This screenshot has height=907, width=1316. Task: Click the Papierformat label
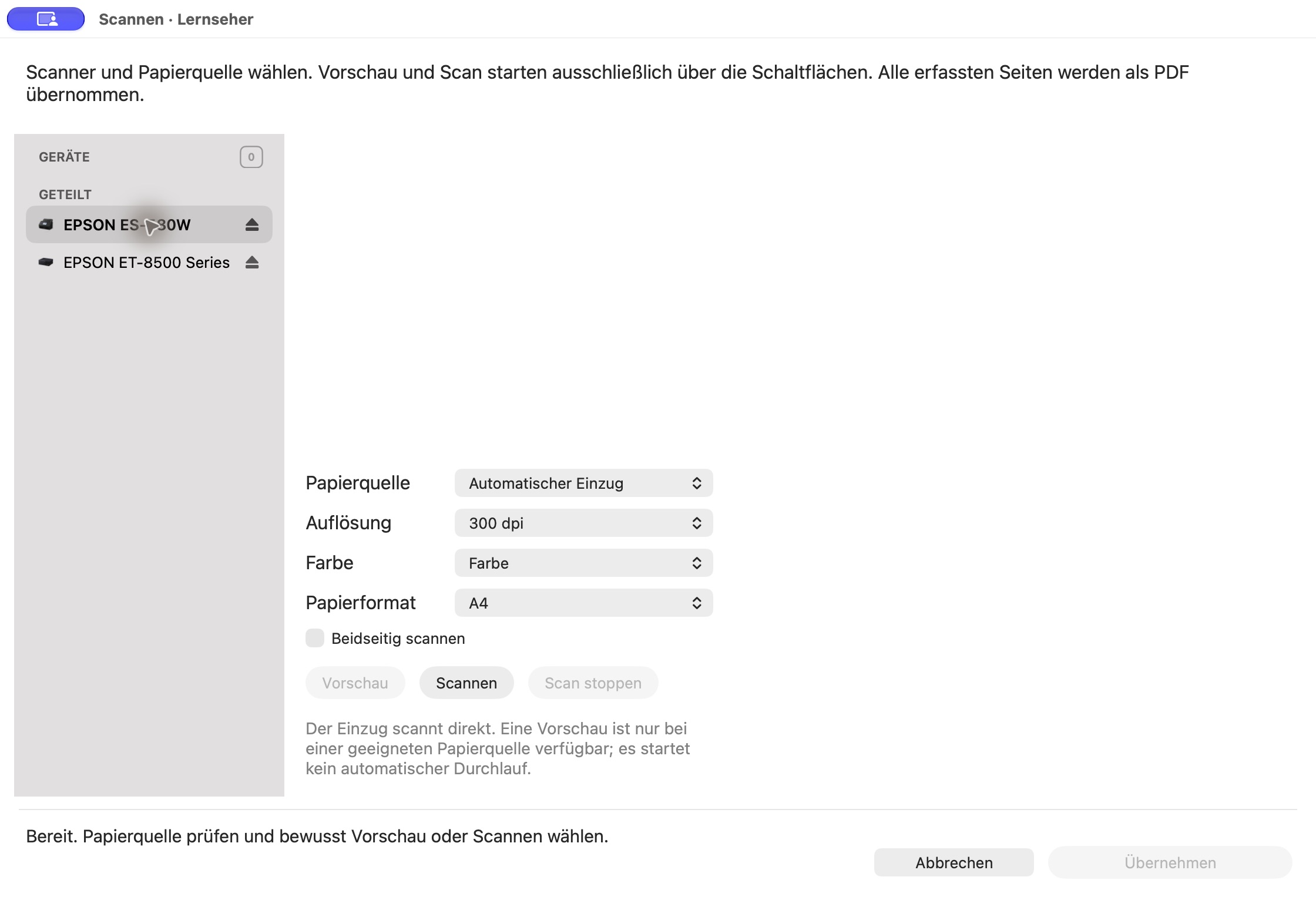point(361,603)
